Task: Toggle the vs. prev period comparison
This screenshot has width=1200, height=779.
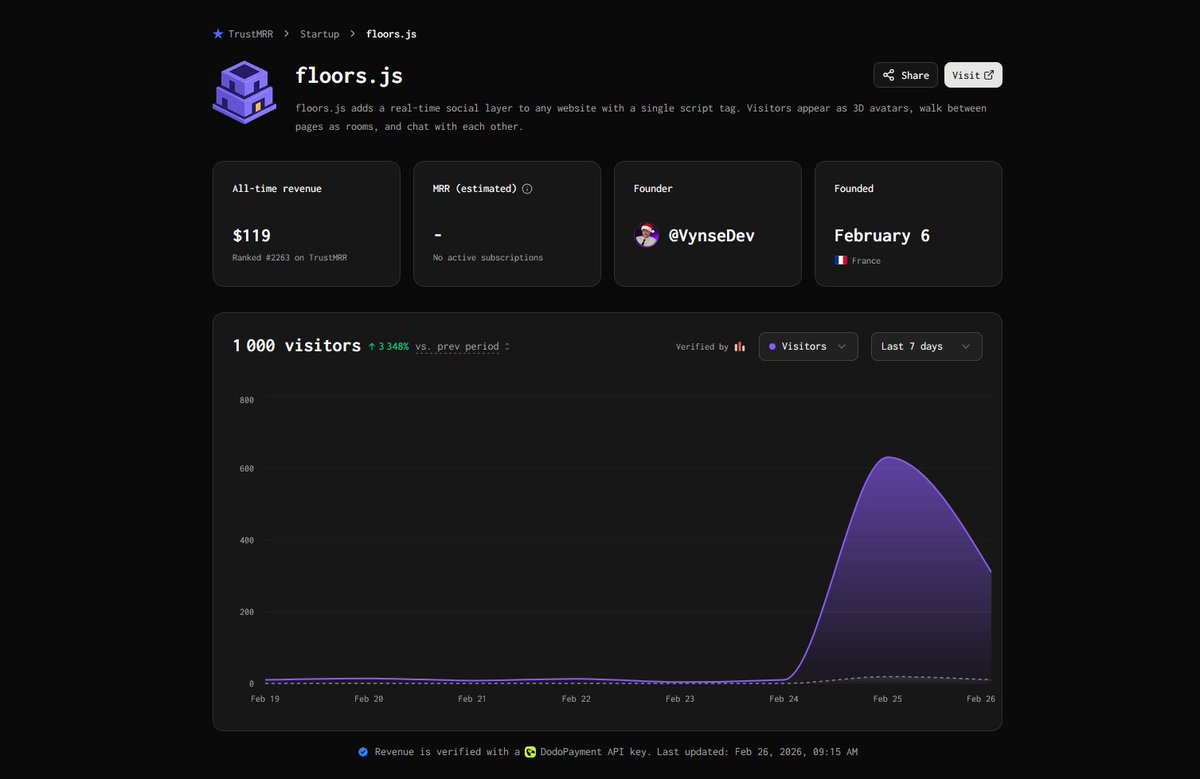Action: coord(455,346)
